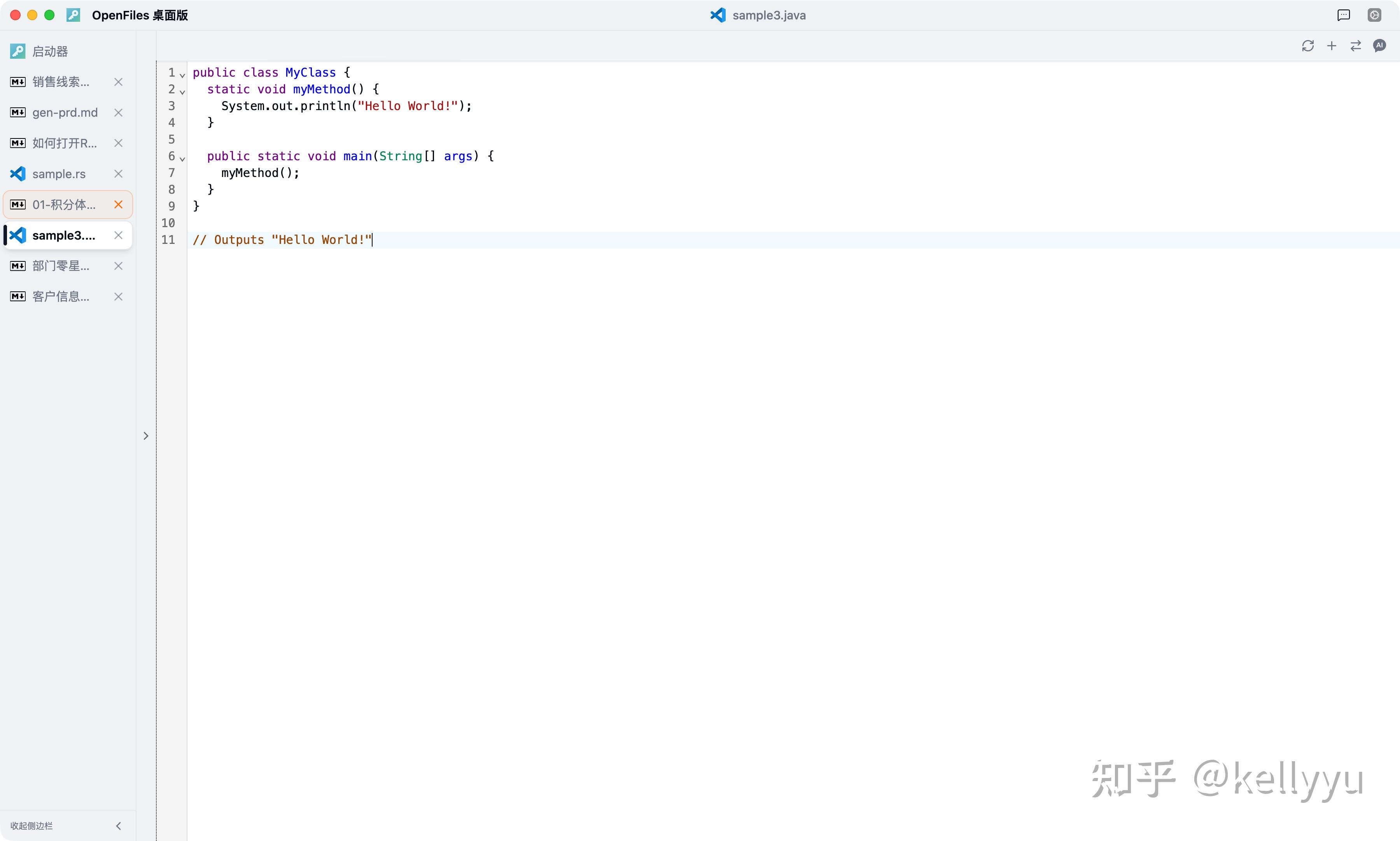Switch to the 部门零星 tab

68,266
